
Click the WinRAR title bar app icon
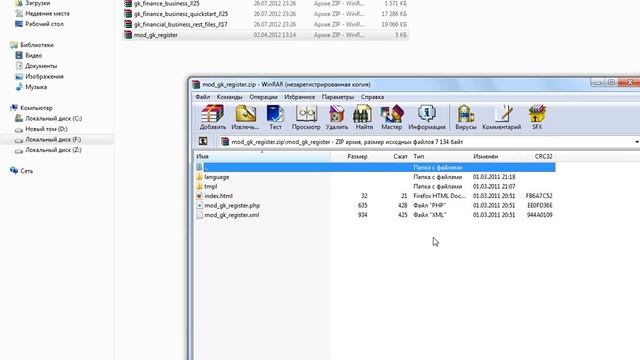click(196, 84)
